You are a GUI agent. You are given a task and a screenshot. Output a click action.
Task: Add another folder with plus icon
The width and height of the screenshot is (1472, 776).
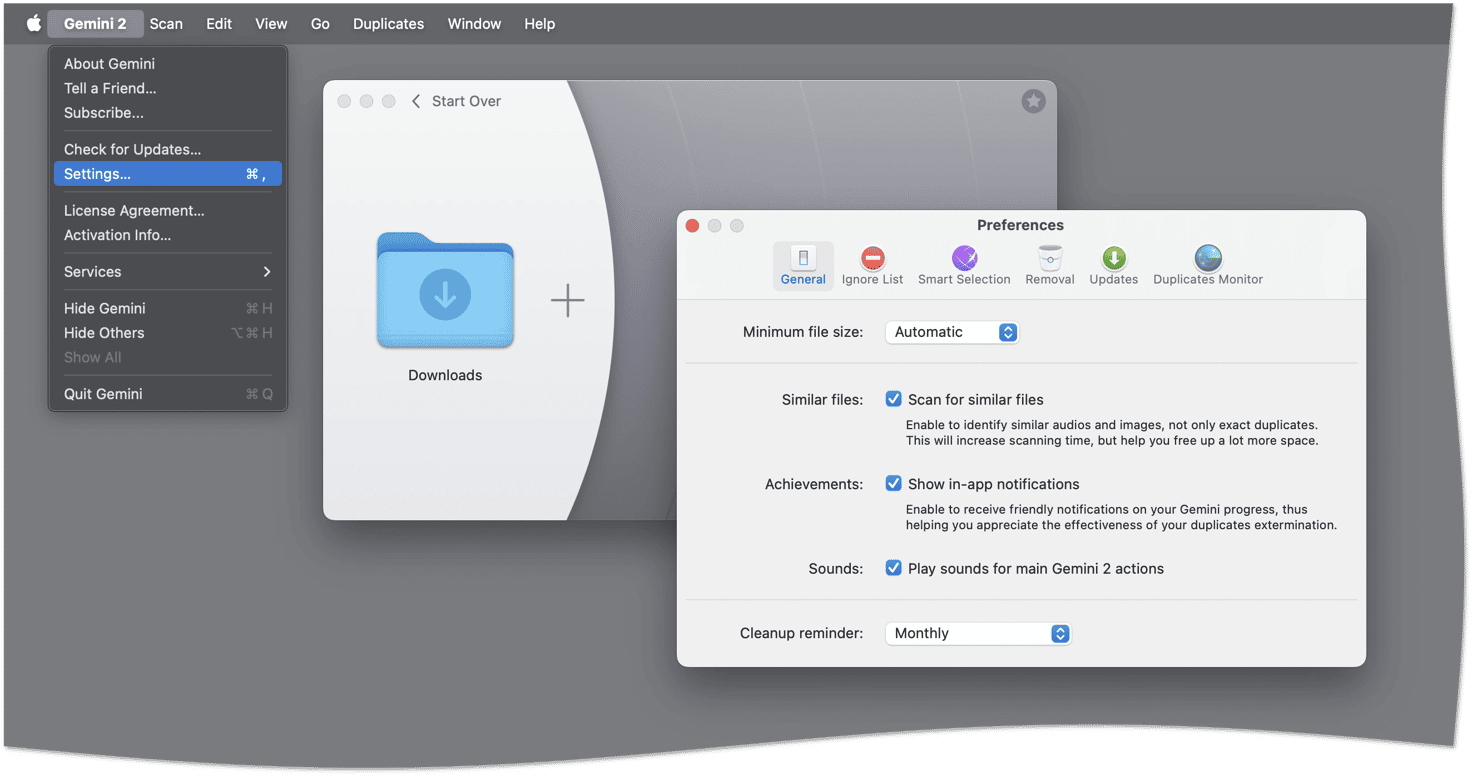click(x=567, y=300)
